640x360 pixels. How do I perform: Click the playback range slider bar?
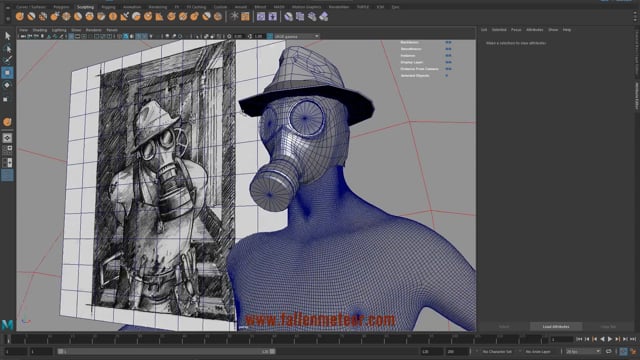click(166, 351)
